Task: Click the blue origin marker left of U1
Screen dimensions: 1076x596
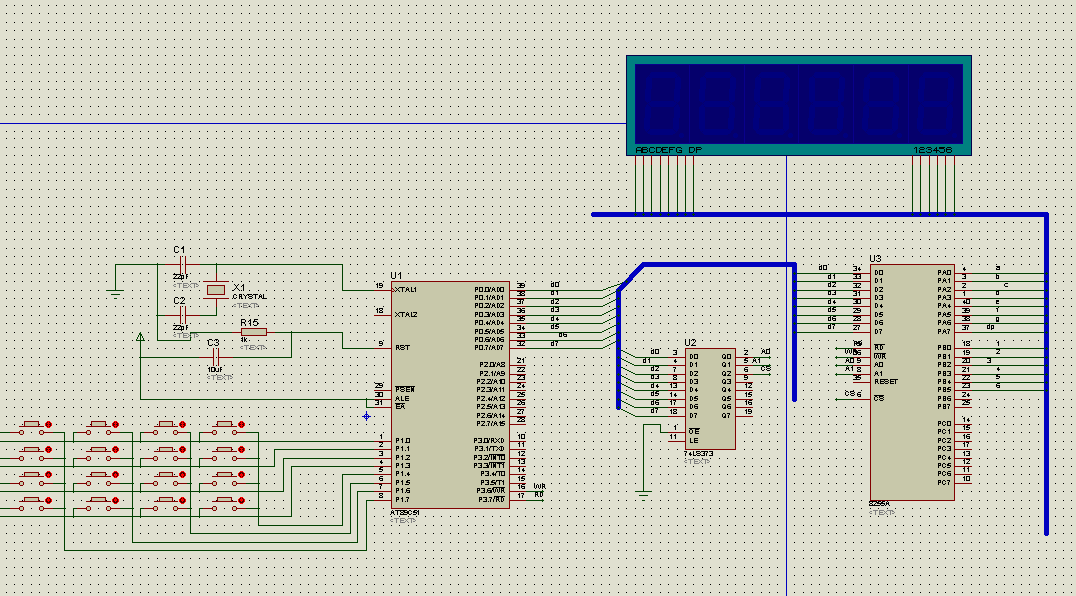Action: click(x=366, y=416)
